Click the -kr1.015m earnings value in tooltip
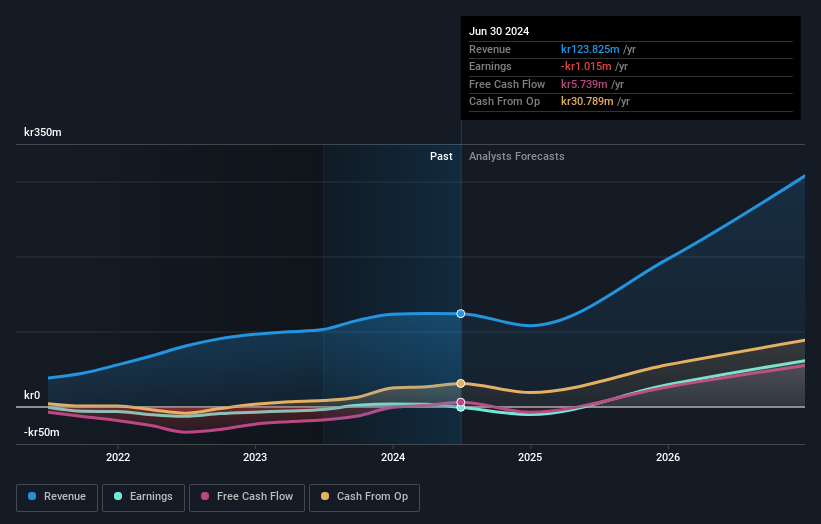The width and height of the screenshot is (821, 524). click(x=586, y=66)
